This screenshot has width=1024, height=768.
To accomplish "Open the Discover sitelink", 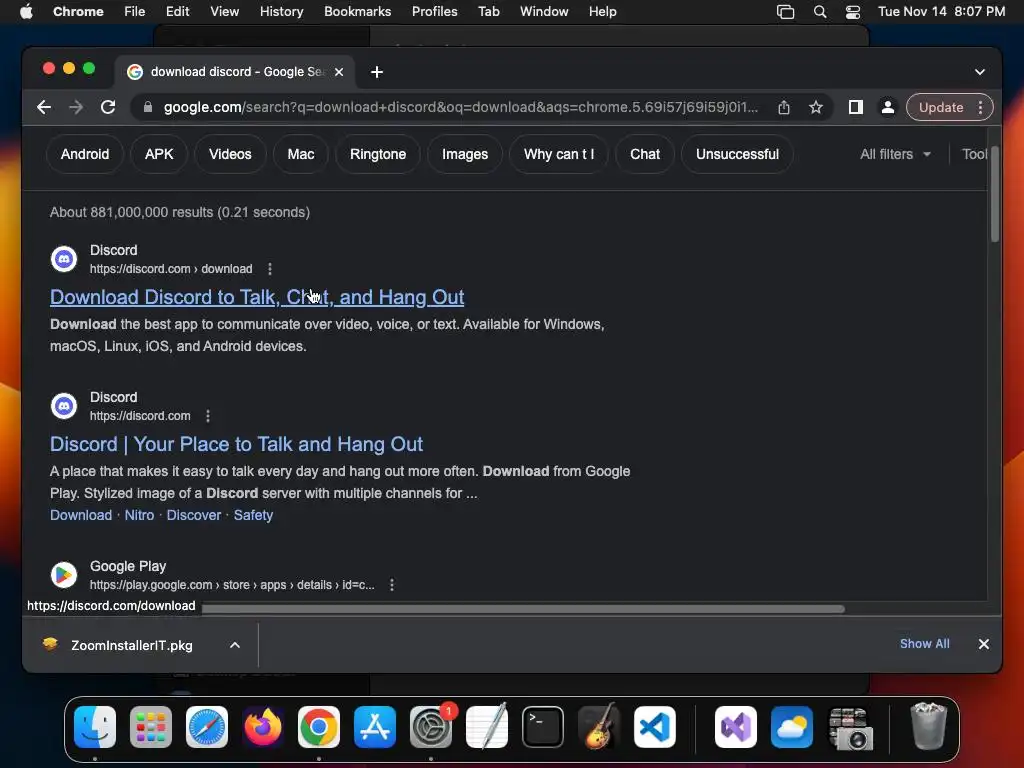I will [x=194, y=515].
